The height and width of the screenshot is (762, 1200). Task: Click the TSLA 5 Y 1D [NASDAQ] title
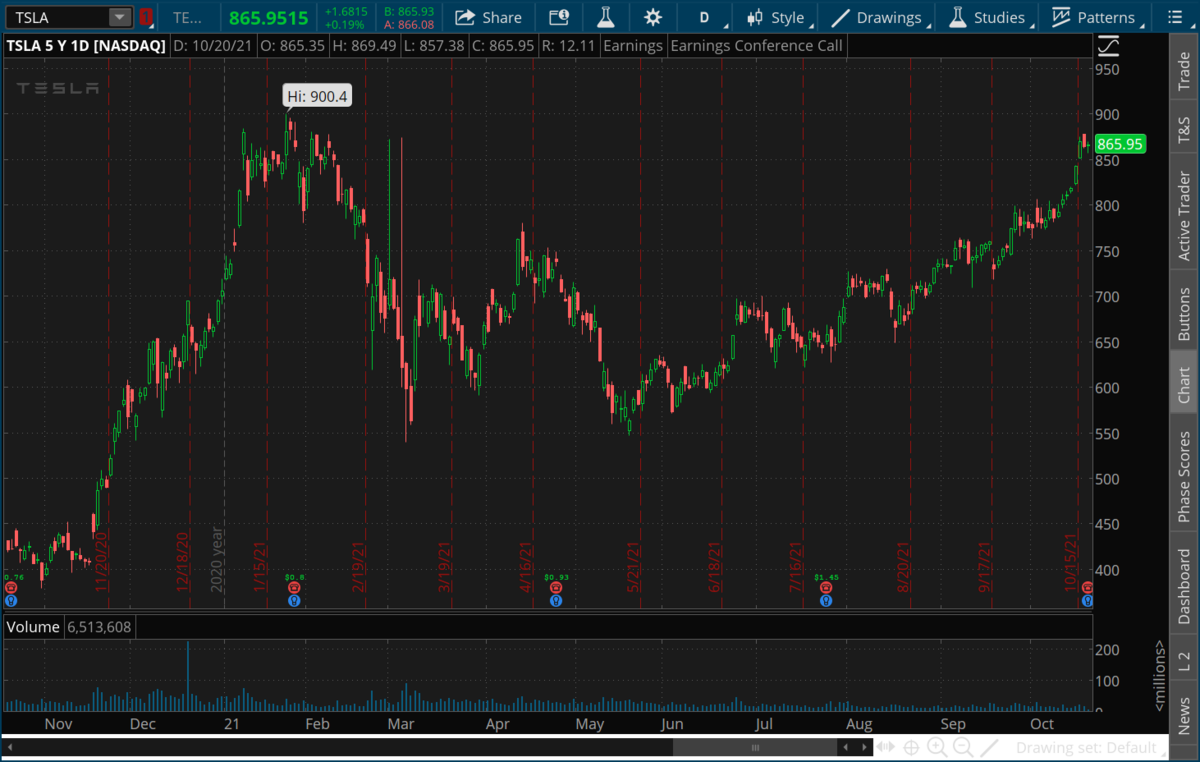coord(86,45)
